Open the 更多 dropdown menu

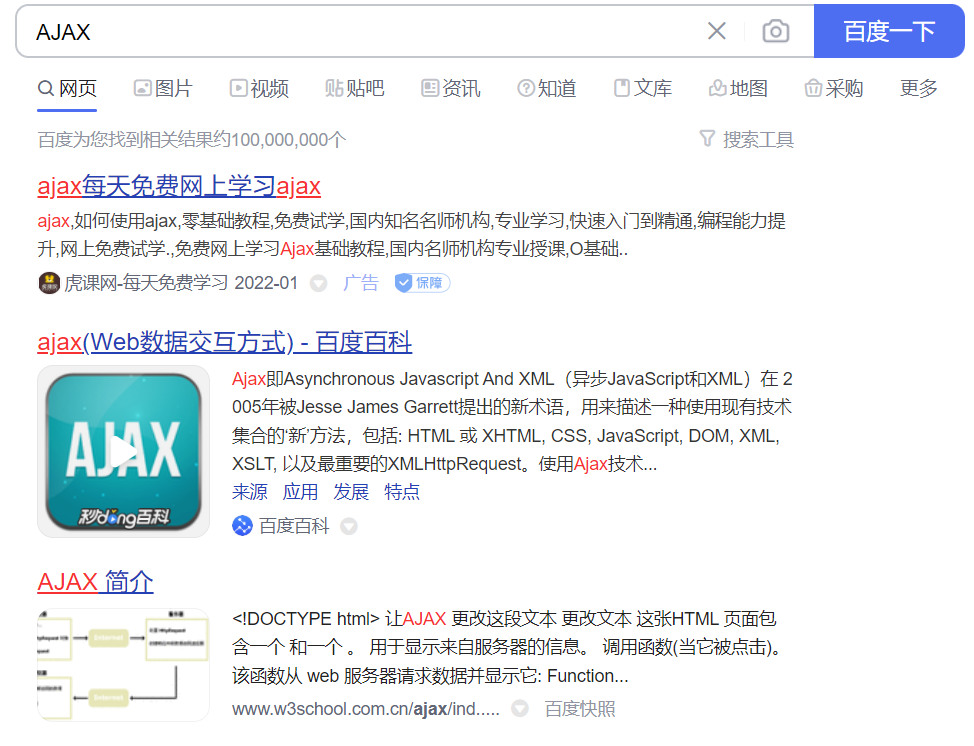tap(917, 88)
